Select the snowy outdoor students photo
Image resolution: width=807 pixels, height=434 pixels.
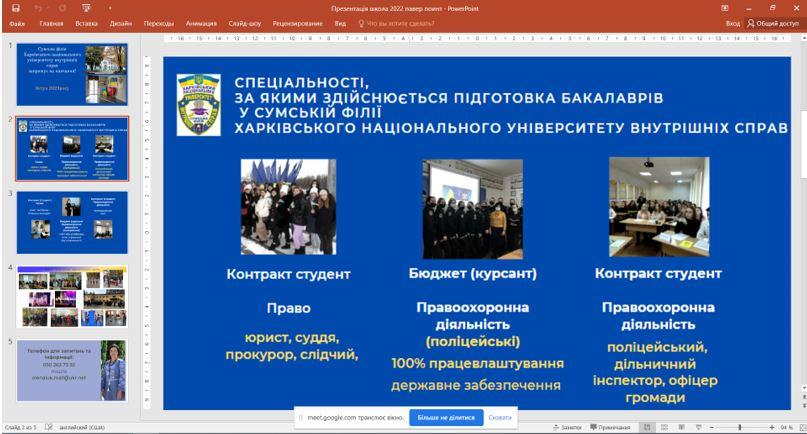pos(288,206)
